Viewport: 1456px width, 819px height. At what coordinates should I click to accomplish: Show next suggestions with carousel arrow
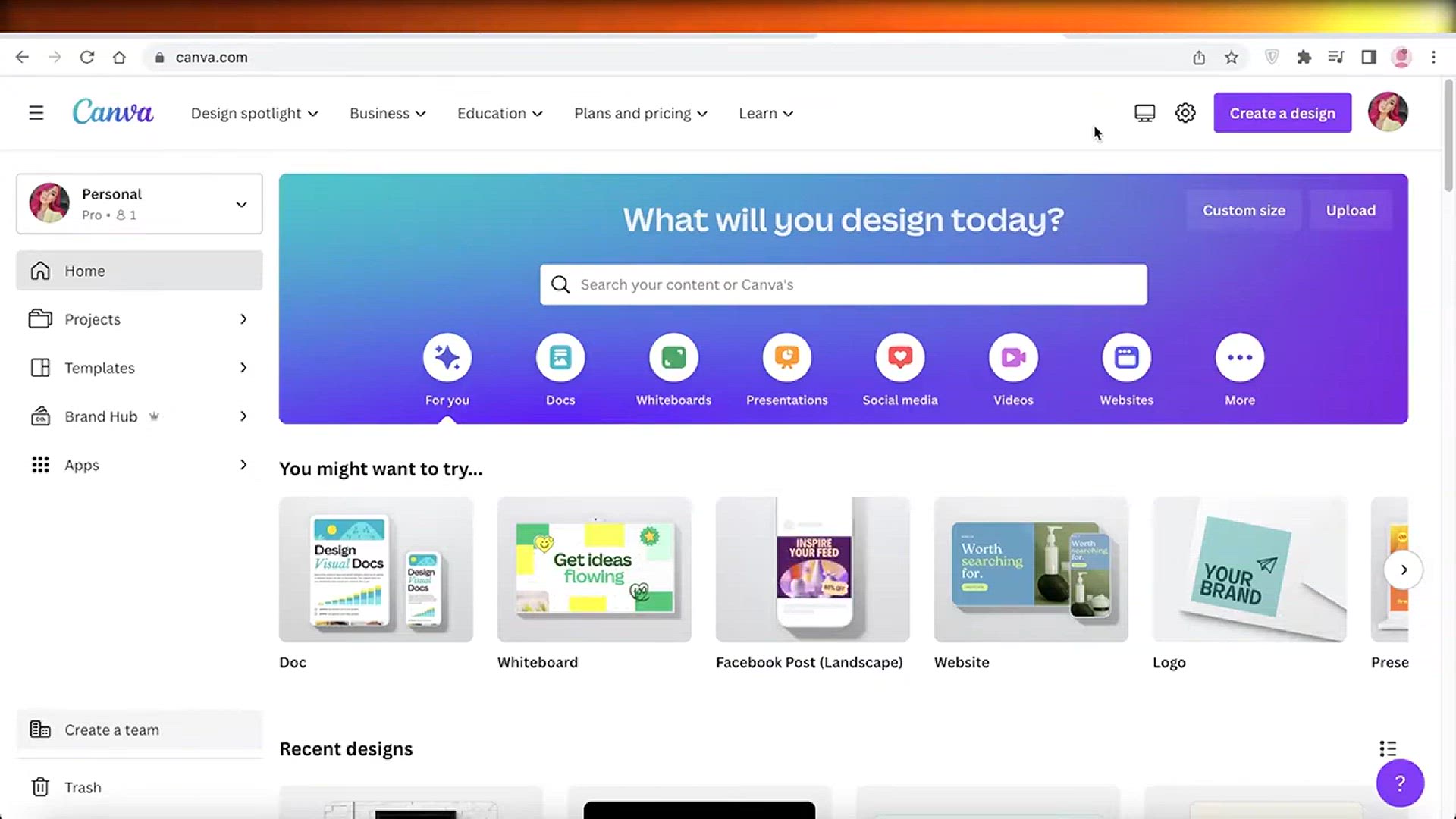tap(1403, 570)
